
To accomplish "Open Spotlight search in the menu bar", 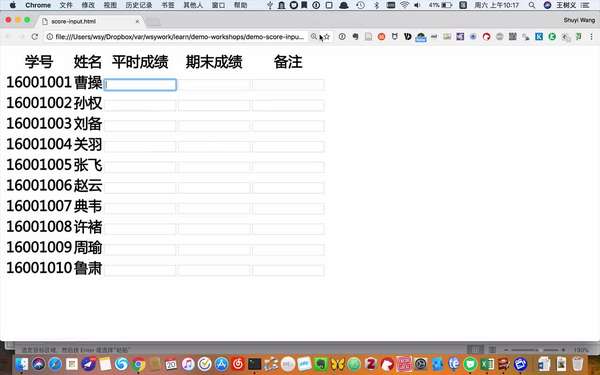I will (x=532, y=5).
